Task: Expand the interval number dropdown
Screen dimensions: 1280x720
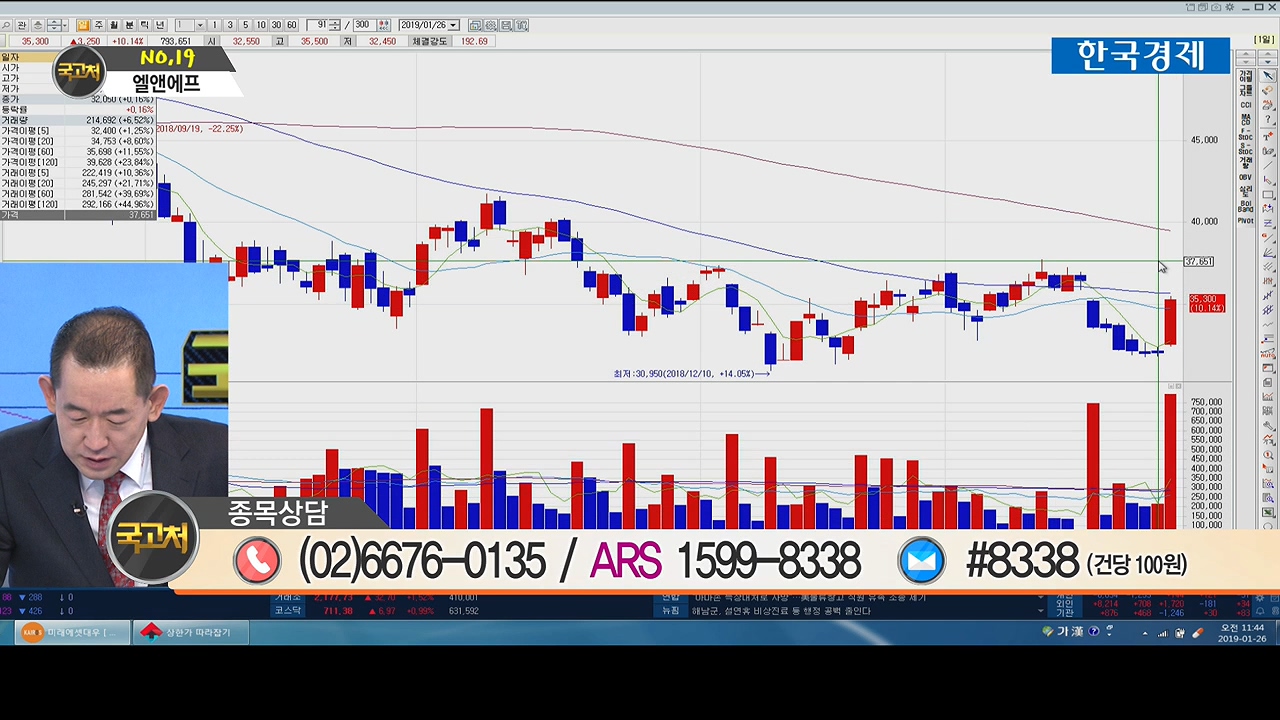Action: tap(200, 25)
